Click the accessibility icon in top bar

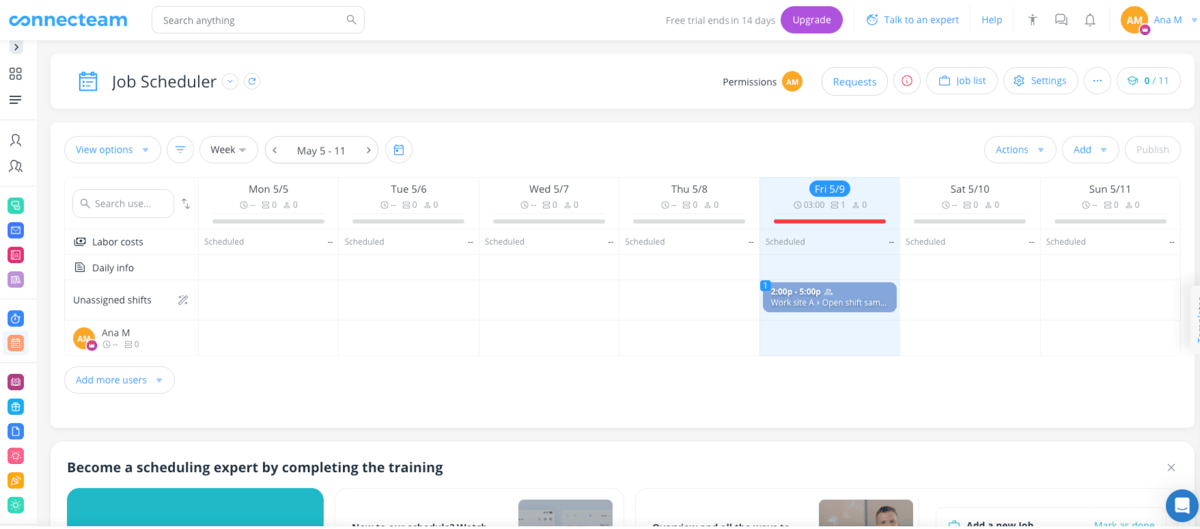1033,20
